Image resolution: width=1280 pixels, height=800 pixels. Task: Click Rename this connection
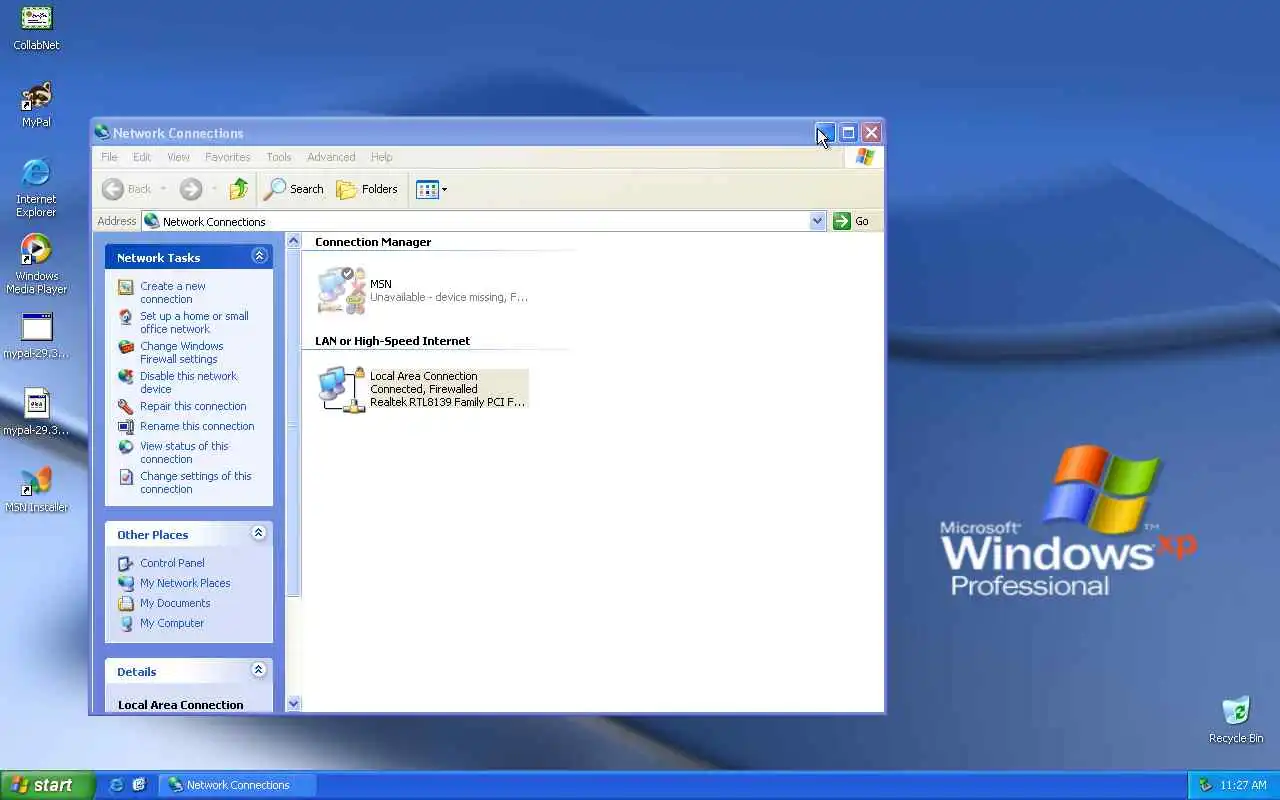coord(197,426)
